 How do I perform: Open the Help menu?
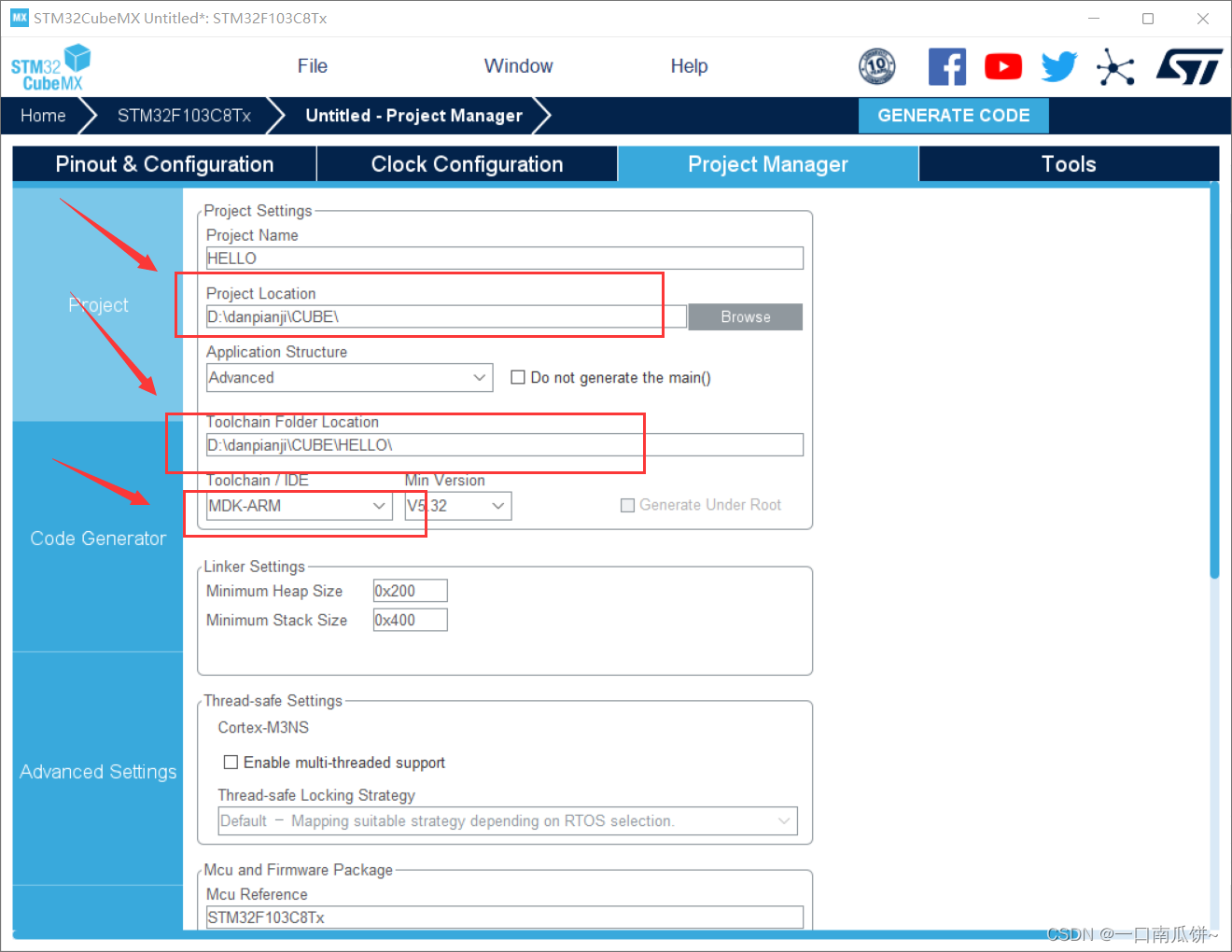[x=689, y=66]
